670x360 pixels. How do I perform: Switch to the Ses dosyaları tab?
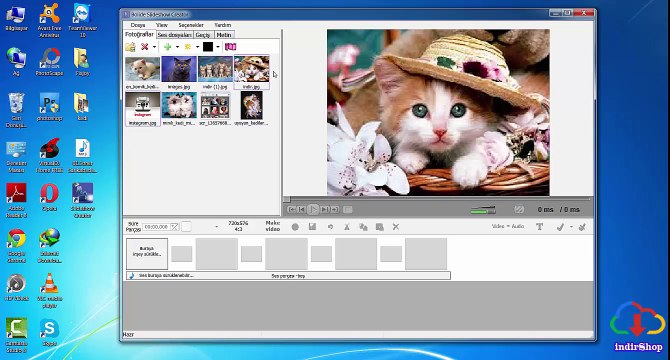coord(174,35)
